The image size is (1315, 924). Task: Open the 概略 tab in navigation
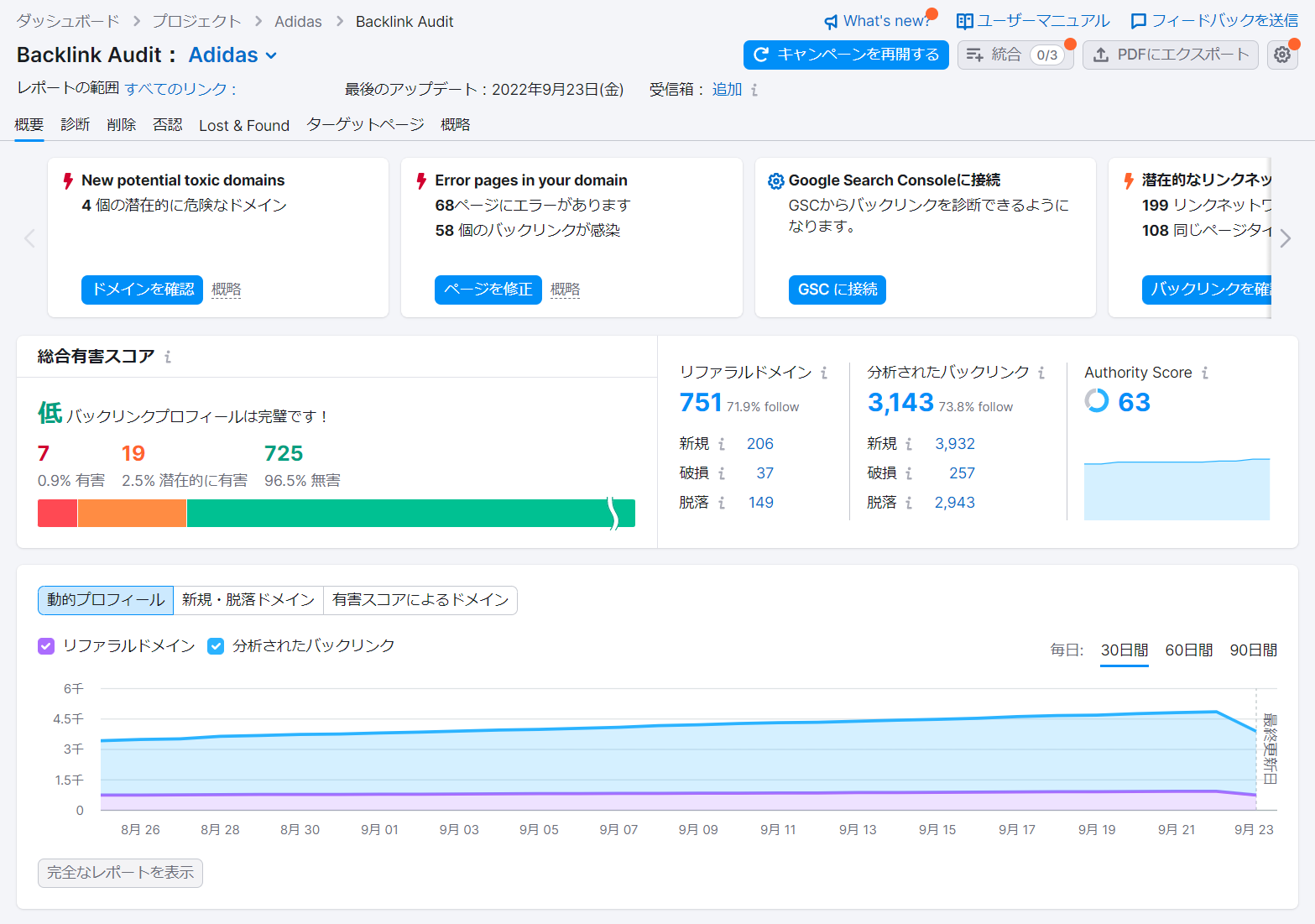click(x=456, y=125)
